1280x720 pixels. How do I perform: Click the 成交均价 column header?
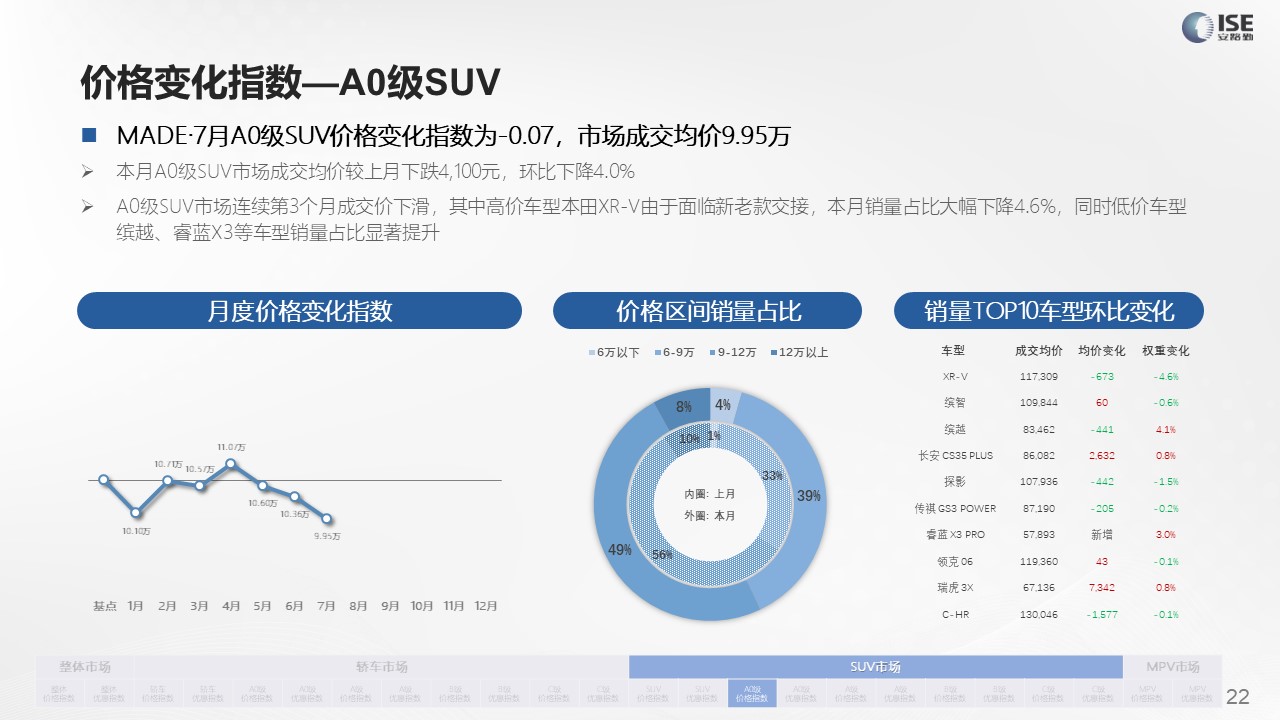[x=1038, y=351]
